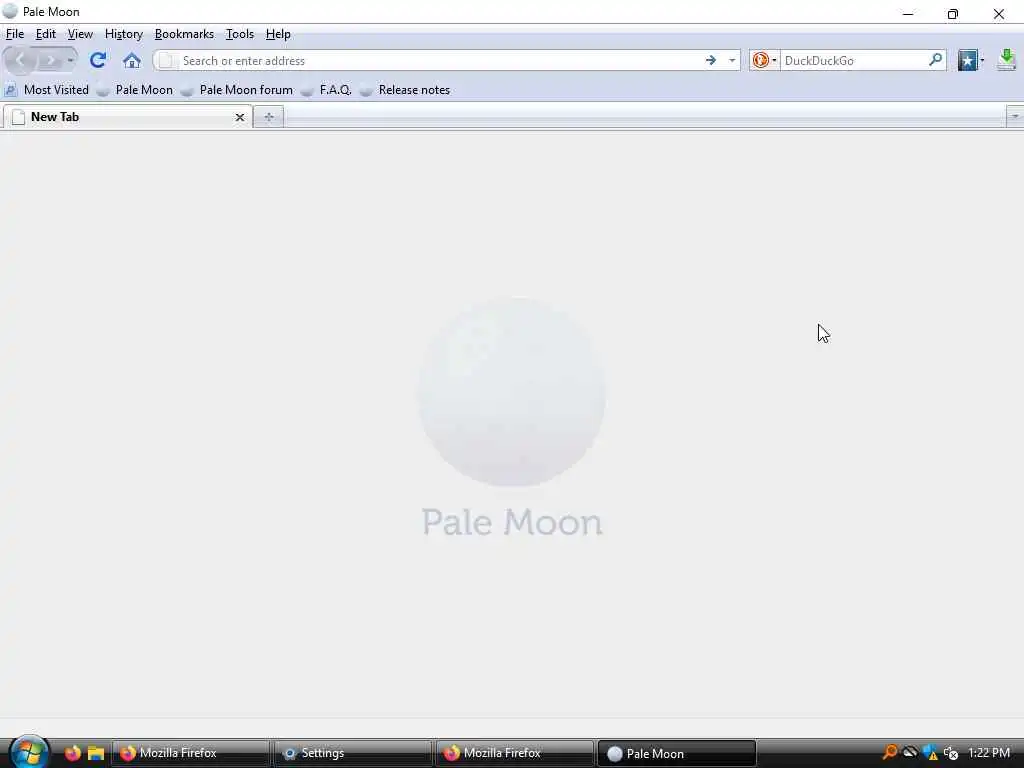Select the New Tab tab
Screen dimensions: 1024x768
127,117
